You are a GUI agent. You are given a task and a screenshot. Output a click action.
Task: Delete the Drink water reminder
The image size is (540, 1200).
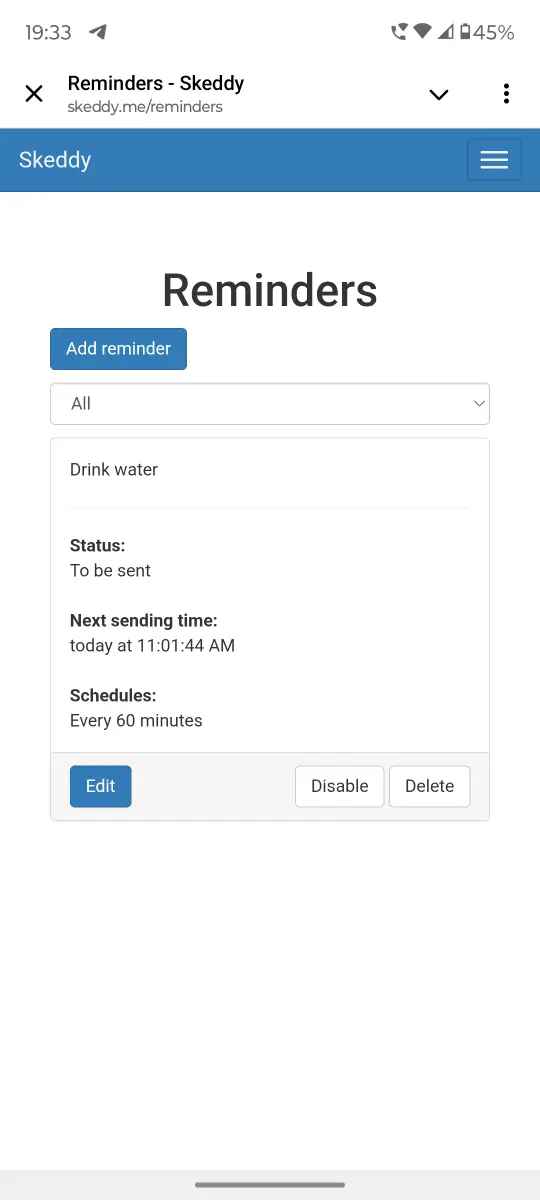pos(430,786)
